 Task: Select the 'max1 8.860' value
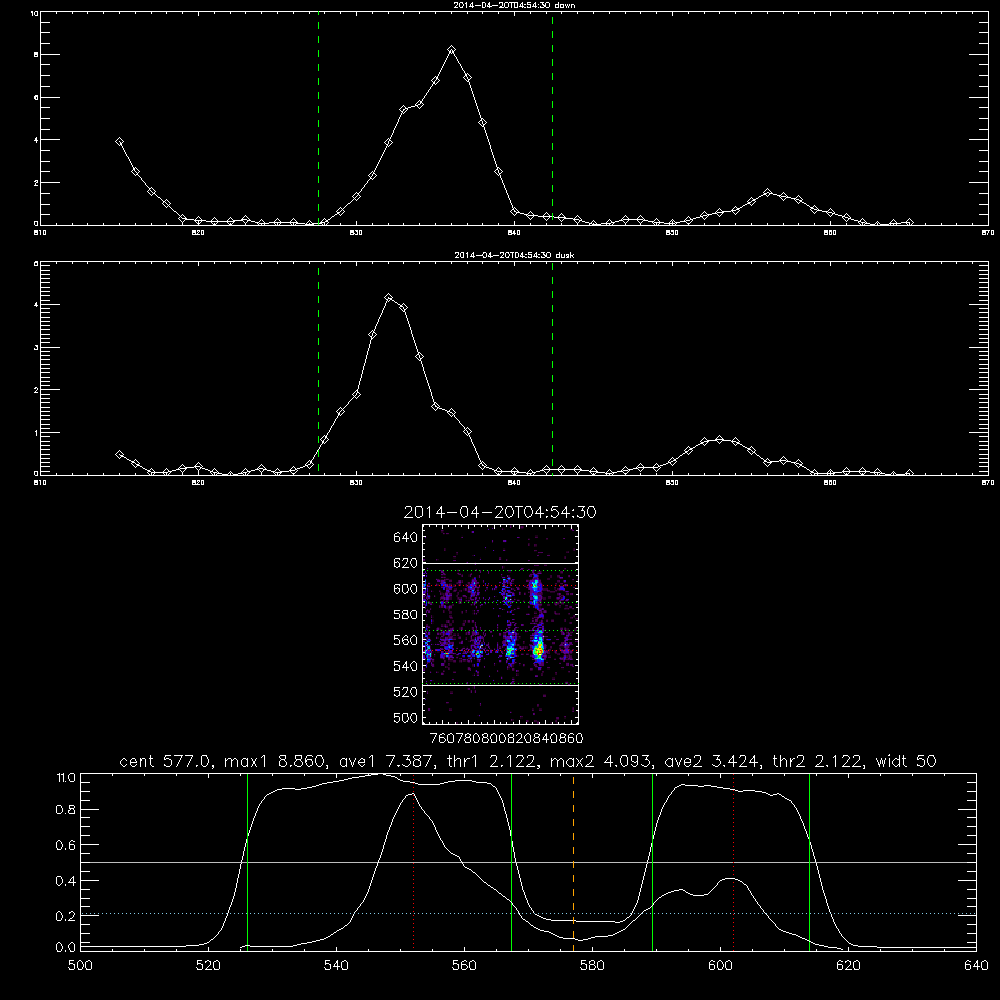click(x=276, y=761)
